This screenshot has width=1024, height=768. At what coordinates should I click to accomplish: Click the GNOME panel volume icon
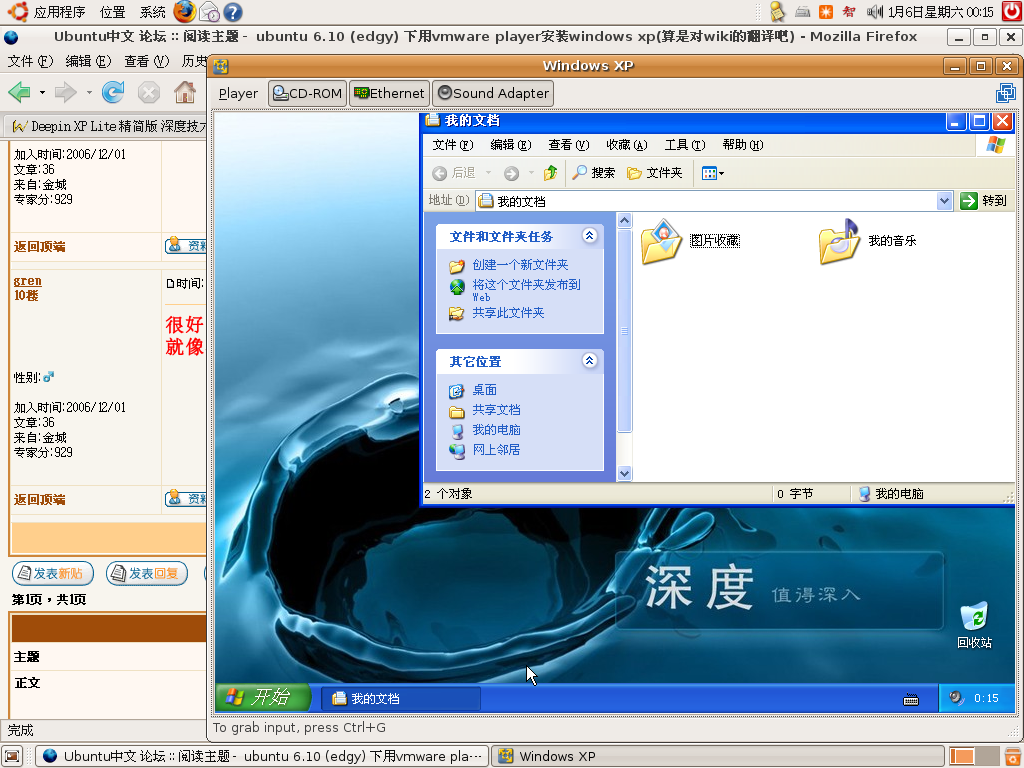pyautogui.click(x=874, y=11)
